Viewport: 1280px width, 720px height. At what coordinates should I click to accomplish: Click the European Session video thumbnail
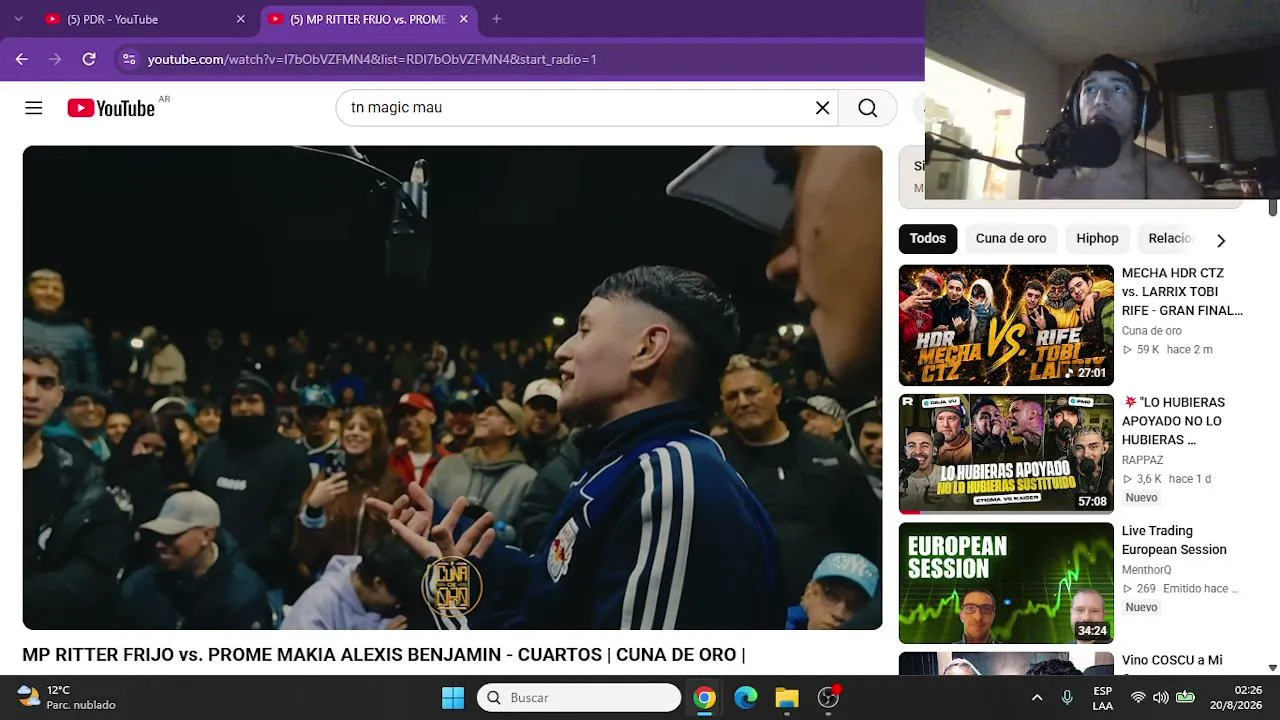(x=1006, y=583)
